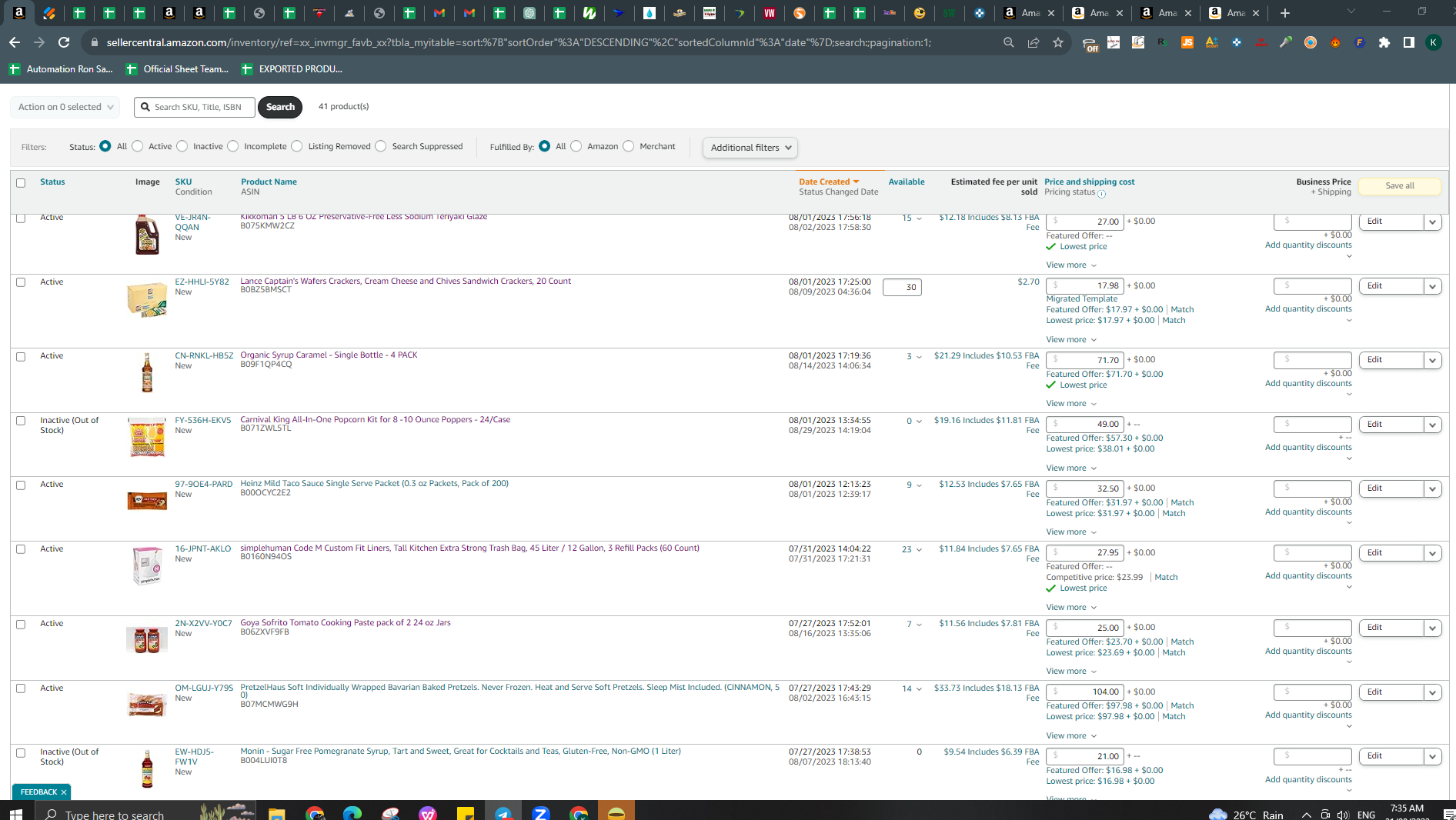Open the Action on 0 selected dropdown
The image size is (1456, 820).
coord(65,107)
